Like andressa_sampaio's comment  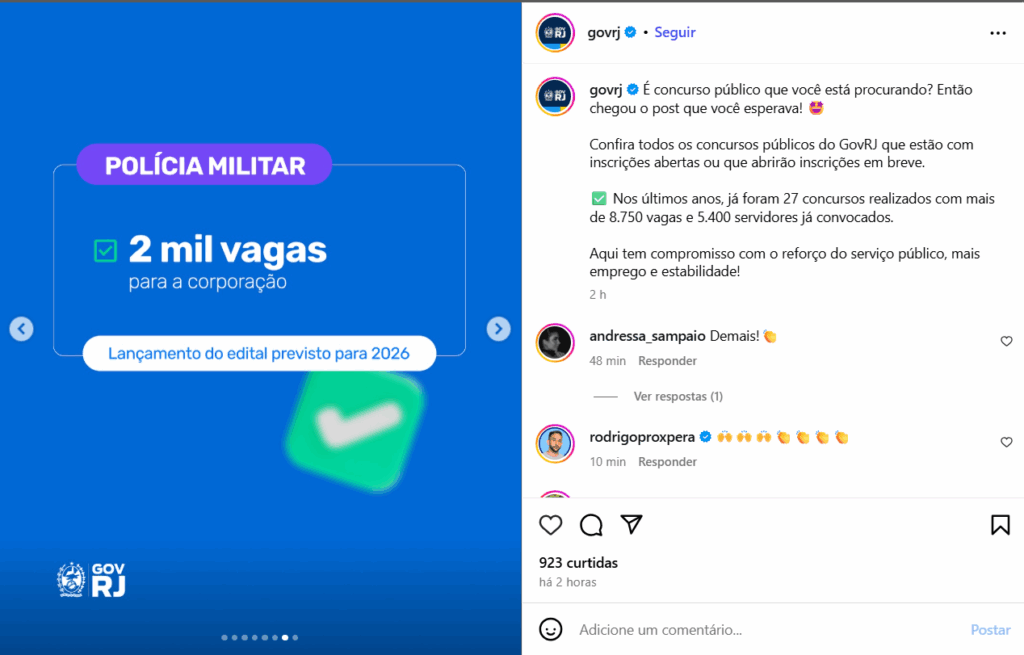pyautogui.click(x=1006, y=341)
